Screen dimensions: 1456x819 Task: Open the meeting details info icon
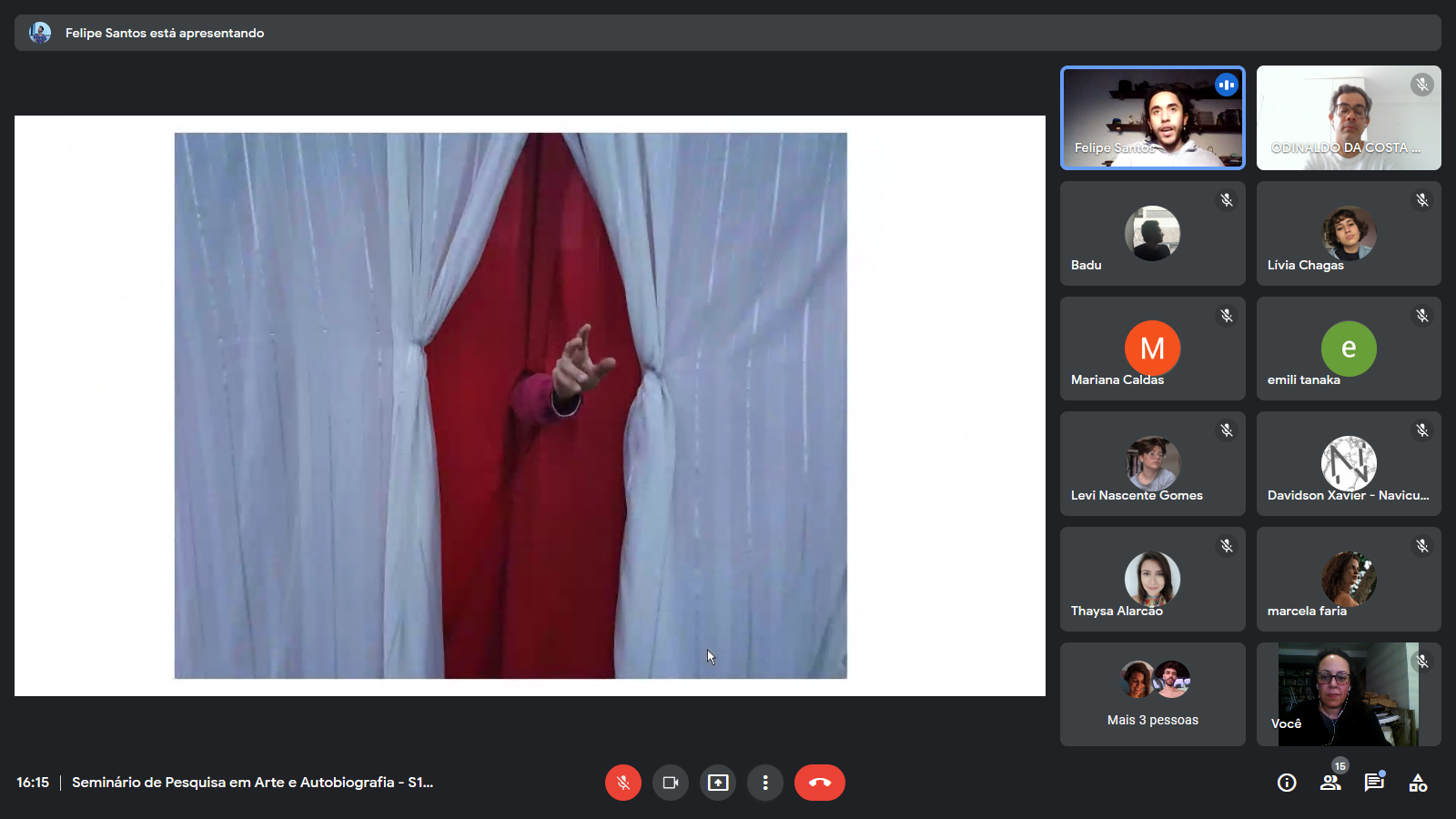tap(1287, 783)
